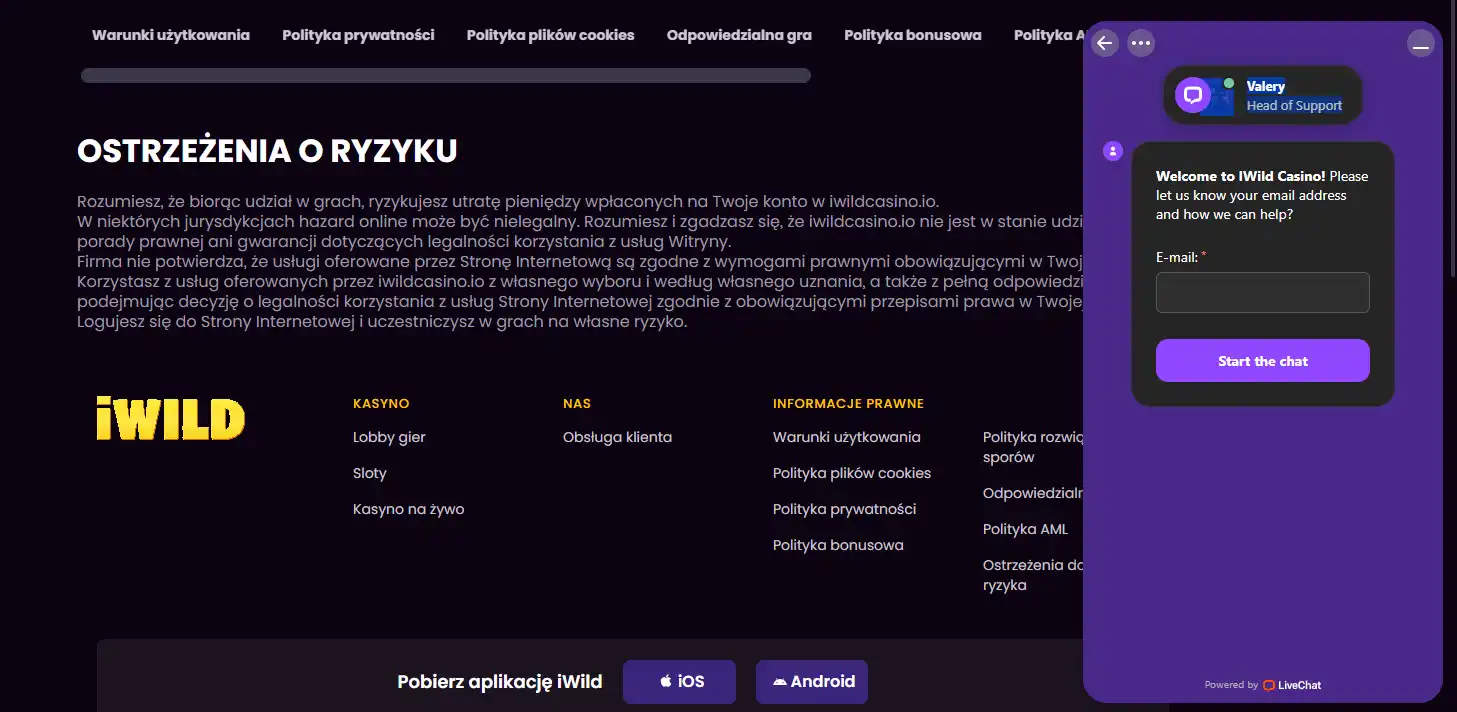Click footer link Polityka prywatności
Screen dimensions: 1457x712
845,509
